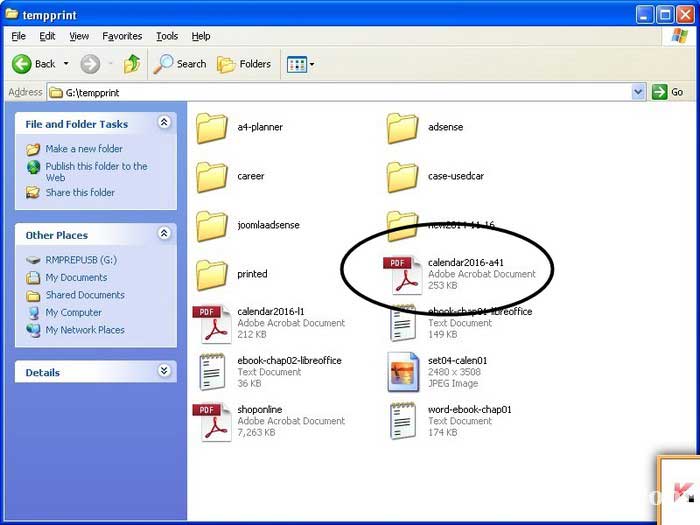Open the Back history dropdown arrow

66,64
